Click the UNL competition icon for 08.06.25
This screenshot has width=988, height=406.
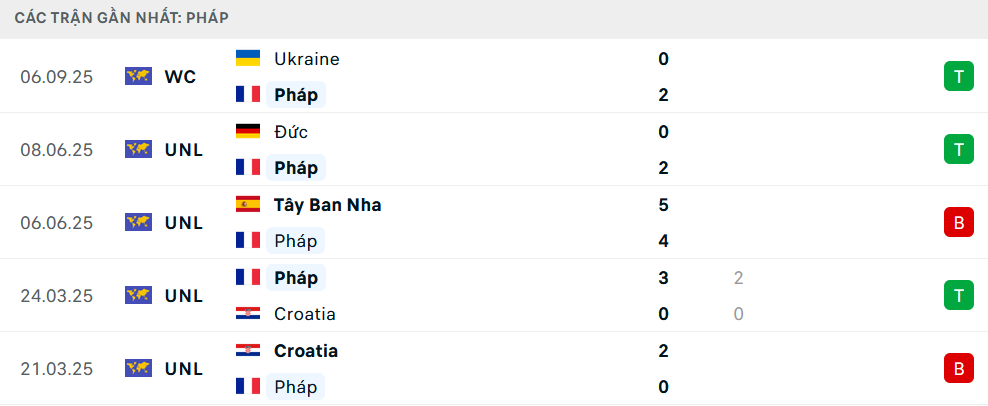[x=138, y=149]
